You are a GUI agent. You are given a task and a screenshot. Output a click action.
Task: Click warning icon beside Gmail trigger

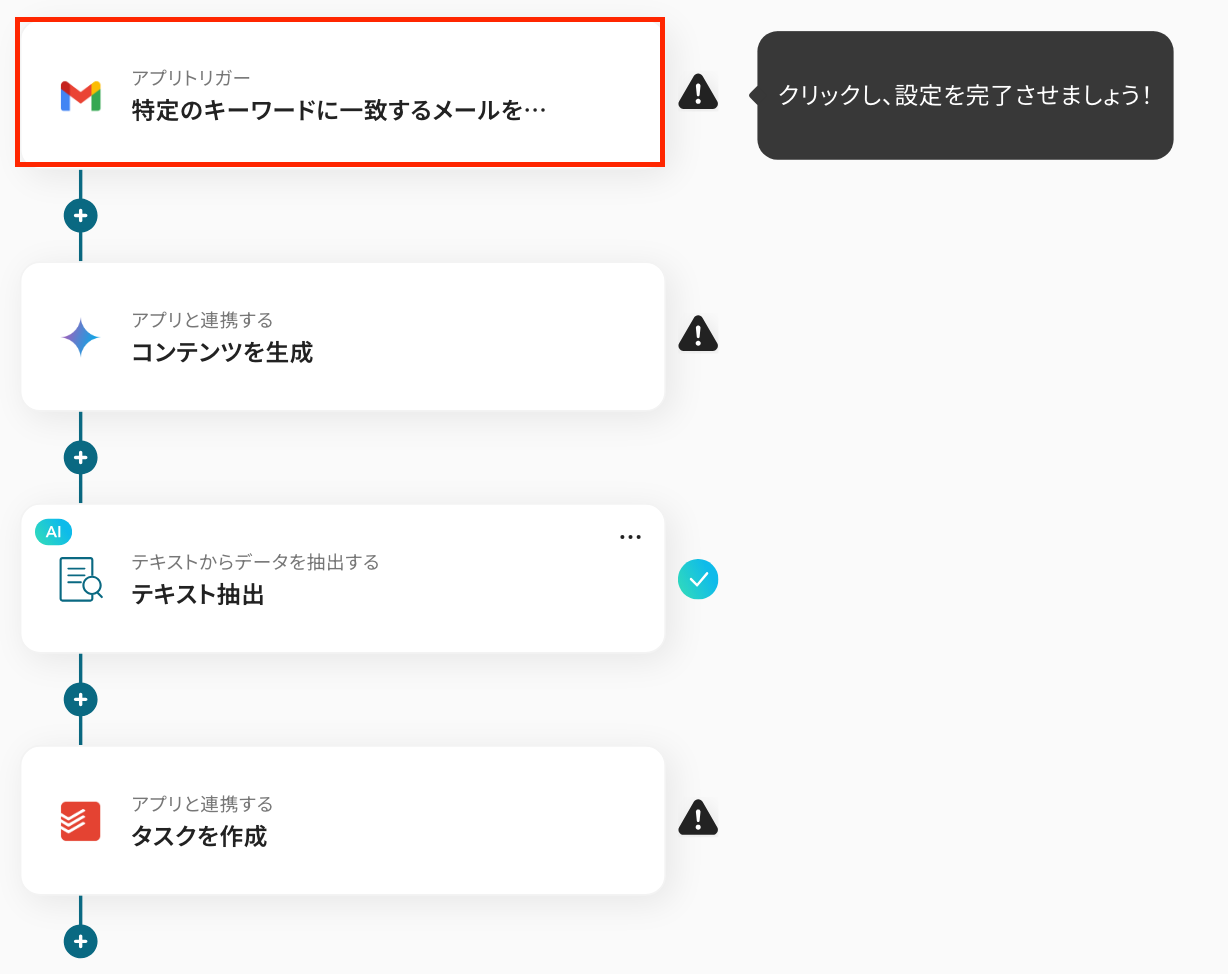point(698,92)
